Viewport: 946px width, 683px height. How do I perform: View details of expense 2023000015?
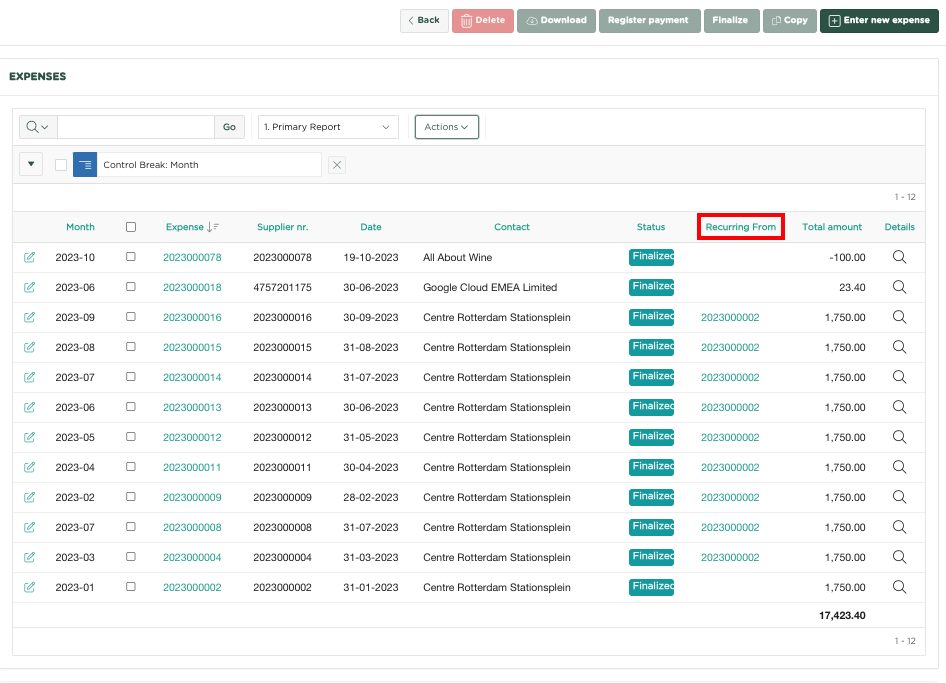point(899,347)
